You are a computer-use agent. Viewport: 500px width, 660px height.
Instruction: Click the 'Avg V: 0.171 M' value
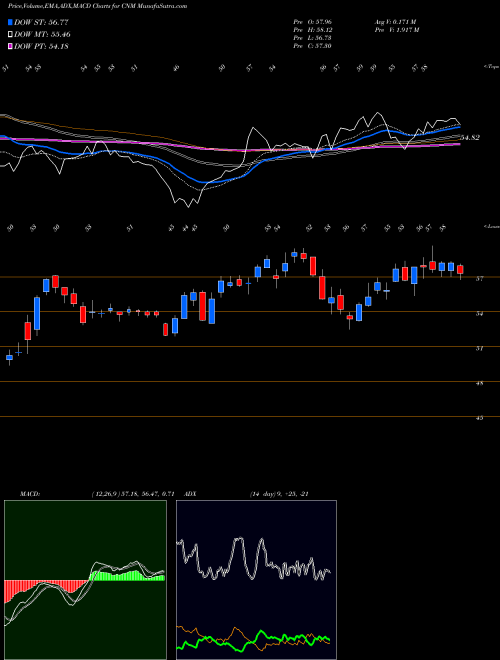click(396, 22)
